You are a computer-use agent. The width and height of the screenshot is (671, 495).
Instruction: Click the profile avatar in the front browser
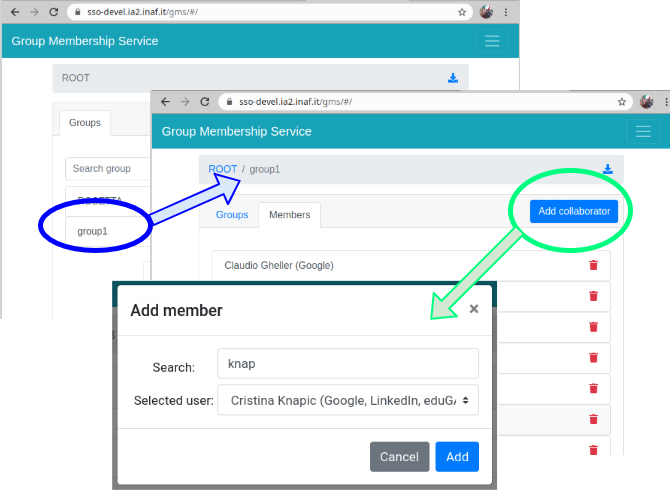coord(646,102)
